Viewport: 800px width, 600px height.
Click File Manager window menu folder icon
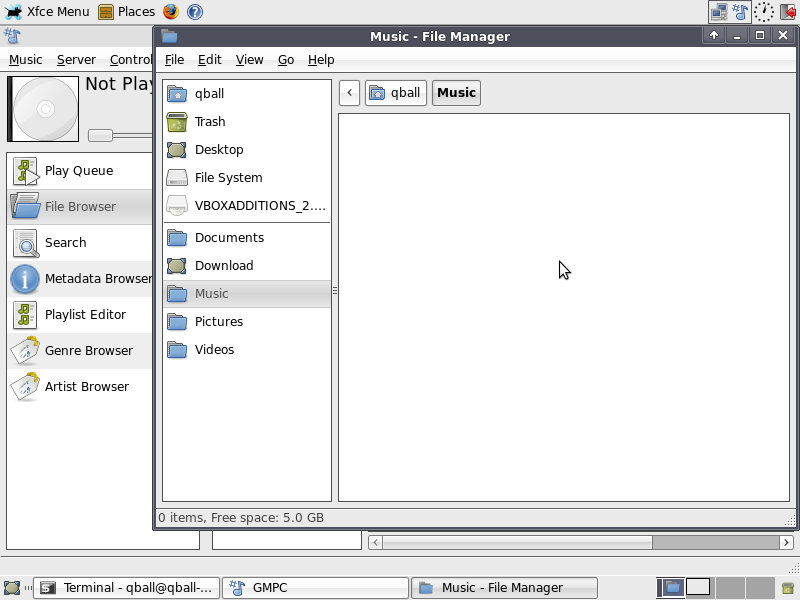(x=169, y=36)
